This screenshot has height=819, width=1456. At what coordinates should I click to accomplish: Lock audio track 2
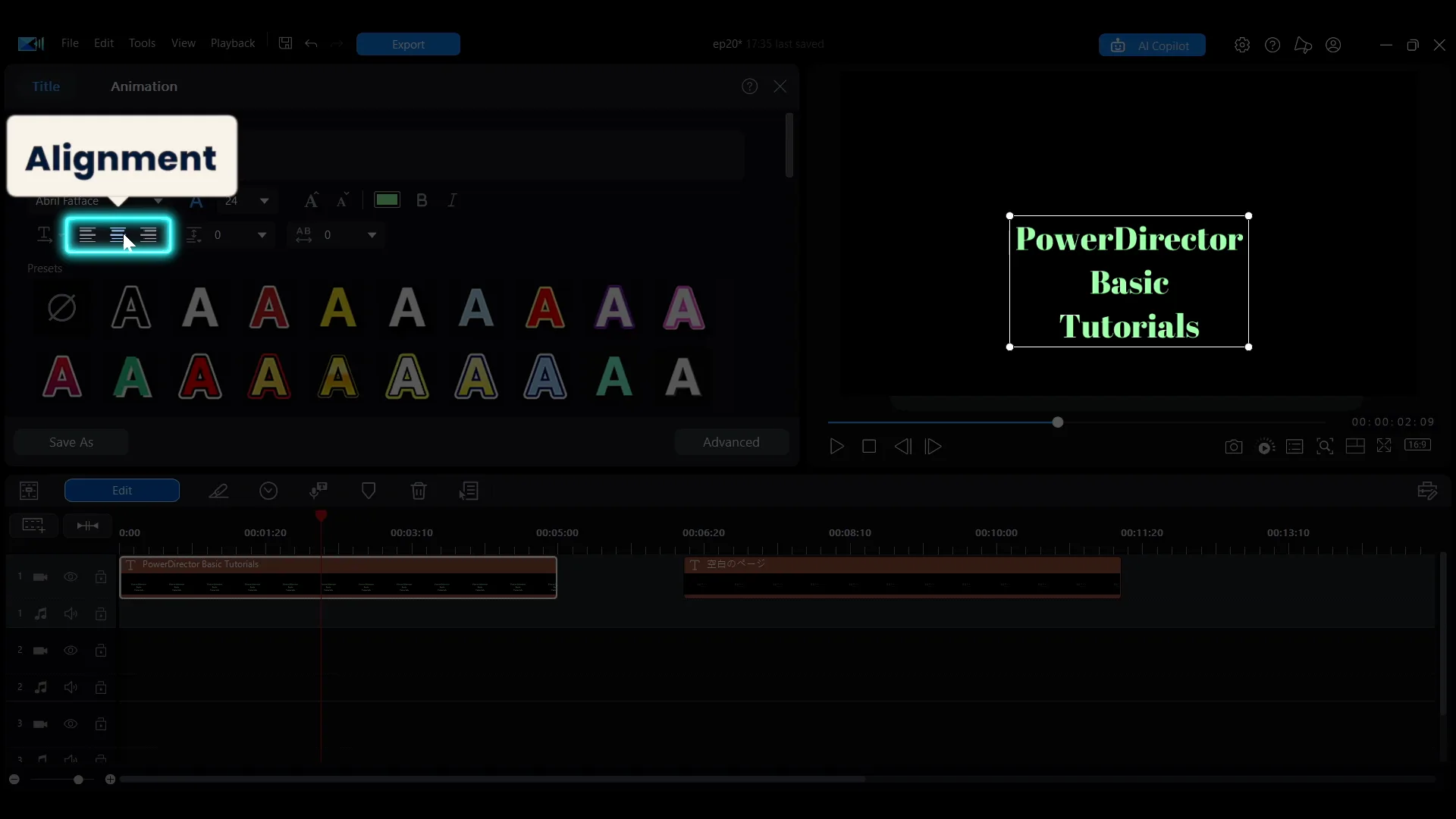coord(101,687)
